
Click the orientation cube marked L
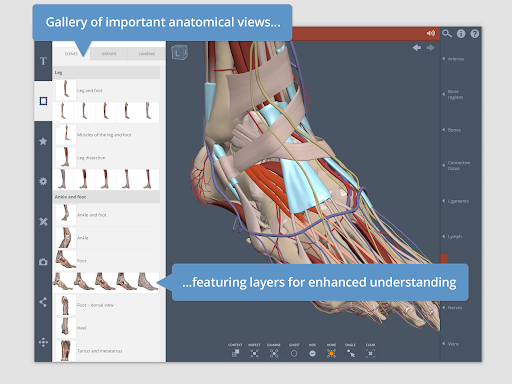tap(179, 52)
